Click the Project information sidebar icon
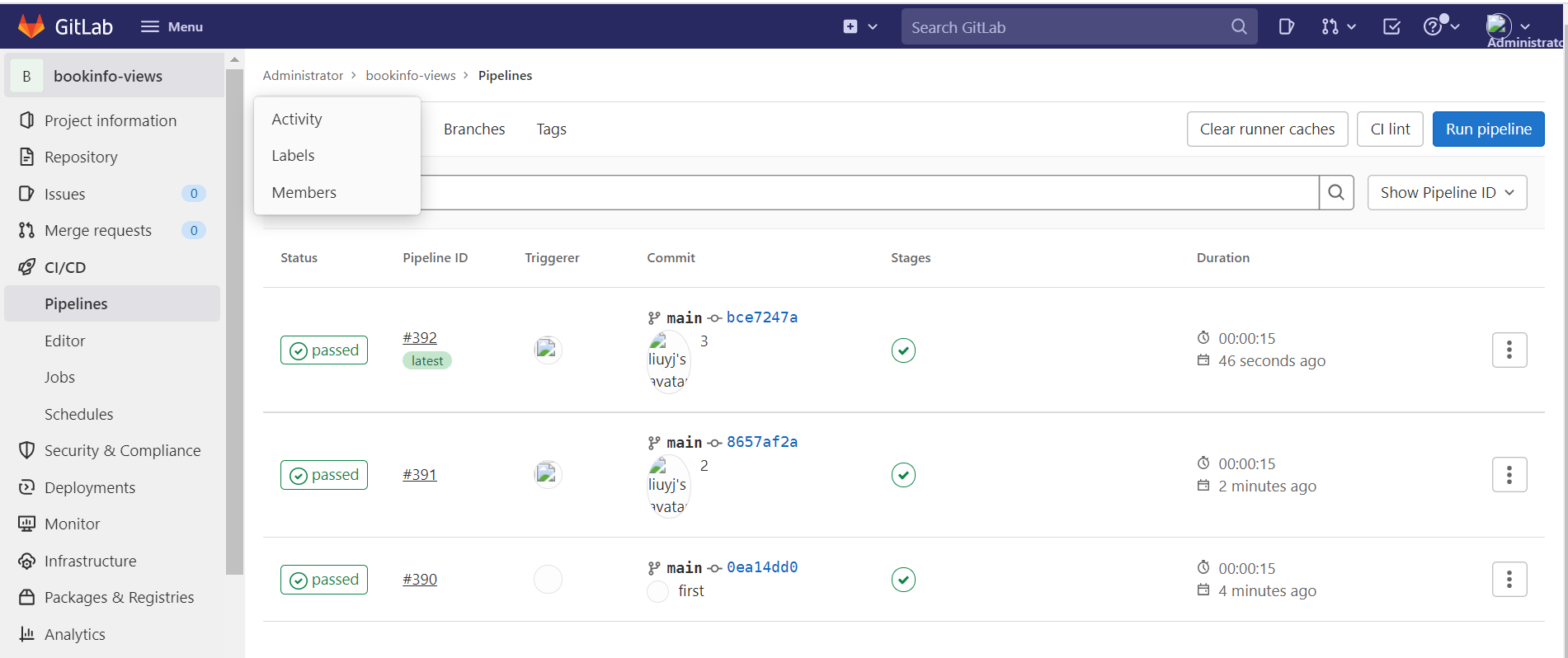The height and width of the screenshot is (658, 1568). pyautogui.click(x=26, y=120)
